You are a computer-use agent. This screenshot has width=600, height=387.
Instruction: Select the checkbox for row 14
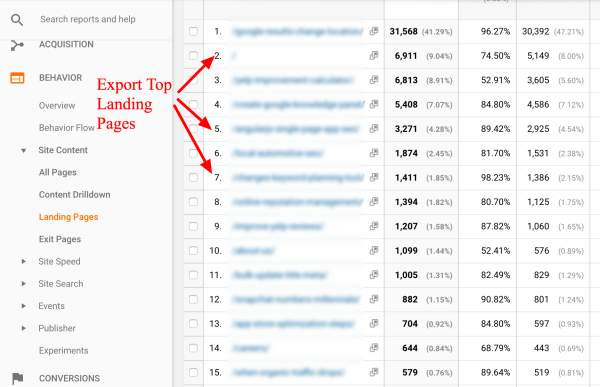[x=194, y=348]
